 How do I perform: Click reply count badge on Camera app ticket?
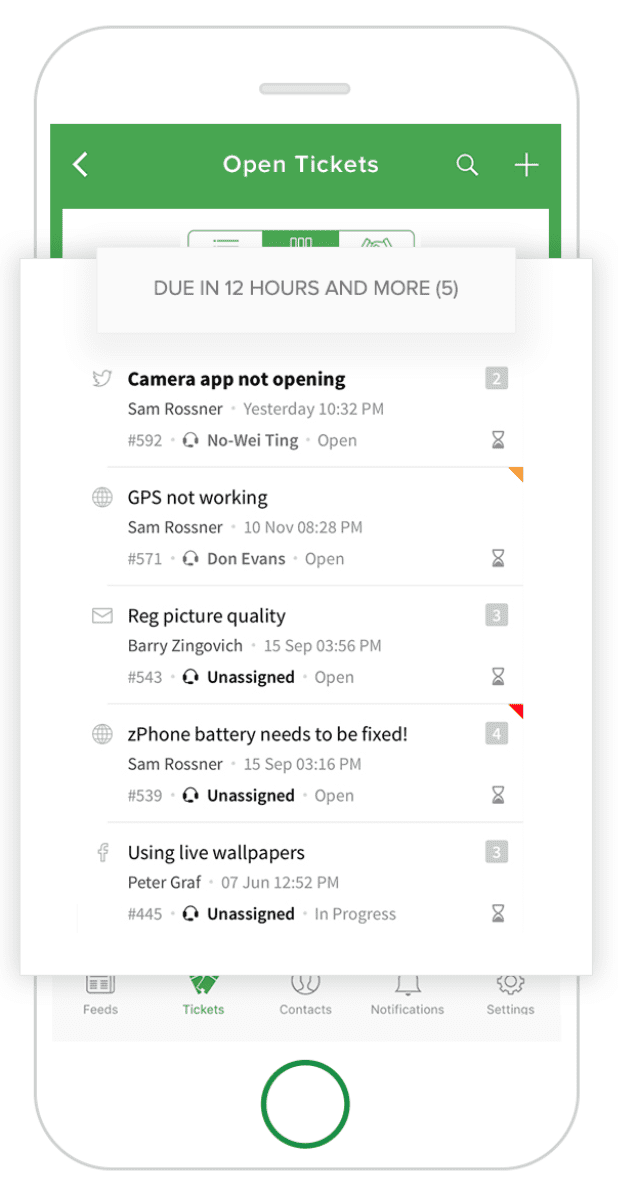point(497,378)
